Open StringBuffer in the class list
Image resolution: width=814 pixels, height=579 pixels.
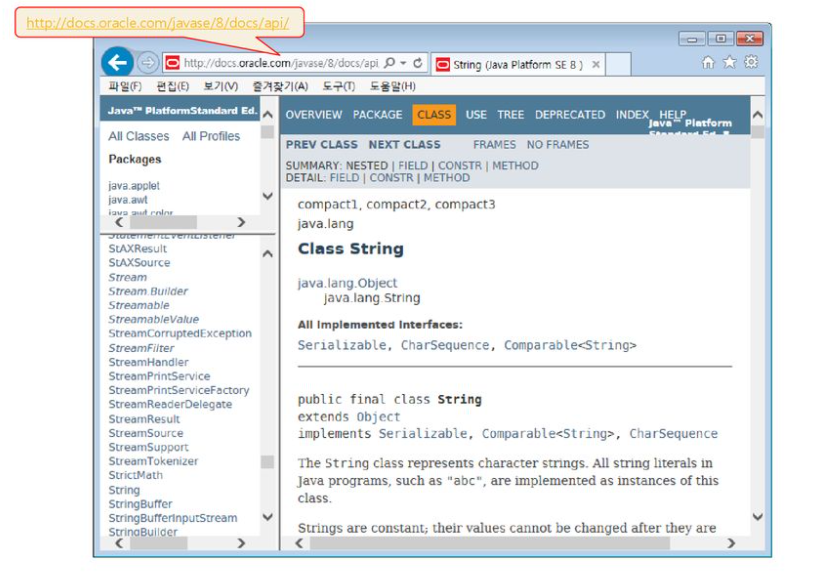tap(140, 504)
